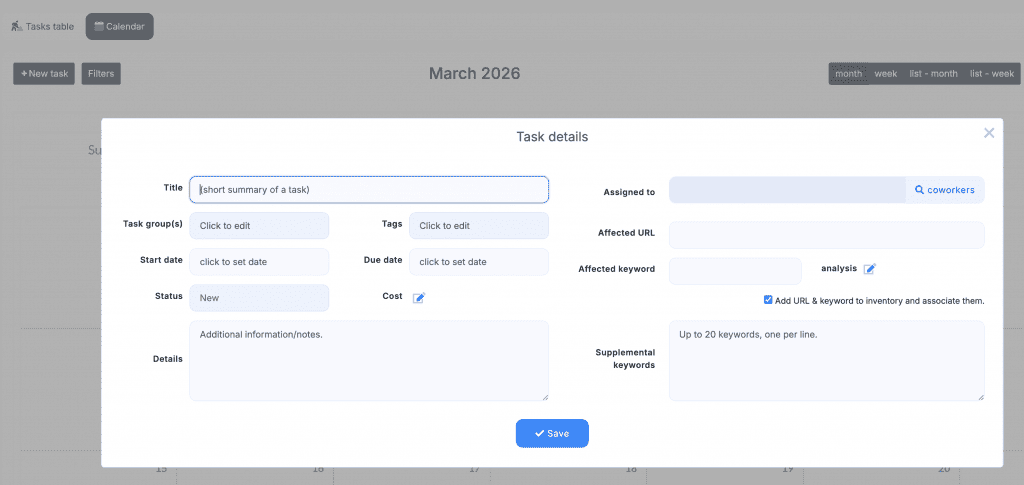1024x485 pixels.
Task: Switch to the Tasks table tab
Action: point(43,26)
